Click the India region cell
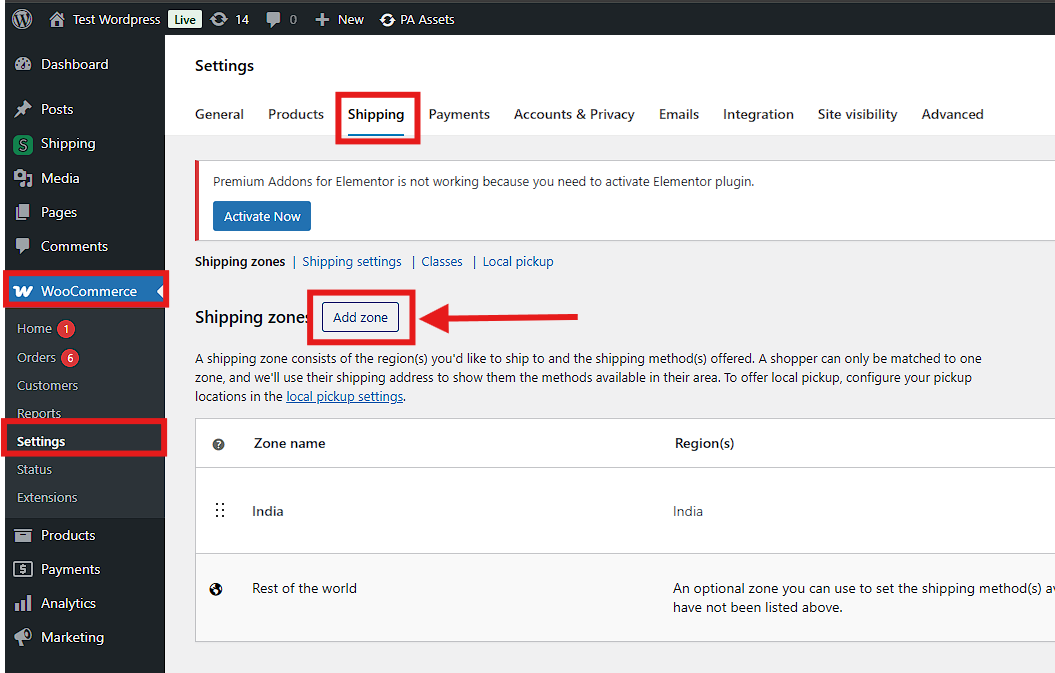The width and height of the screenshot is (1055, 673). tap(688, 511)
